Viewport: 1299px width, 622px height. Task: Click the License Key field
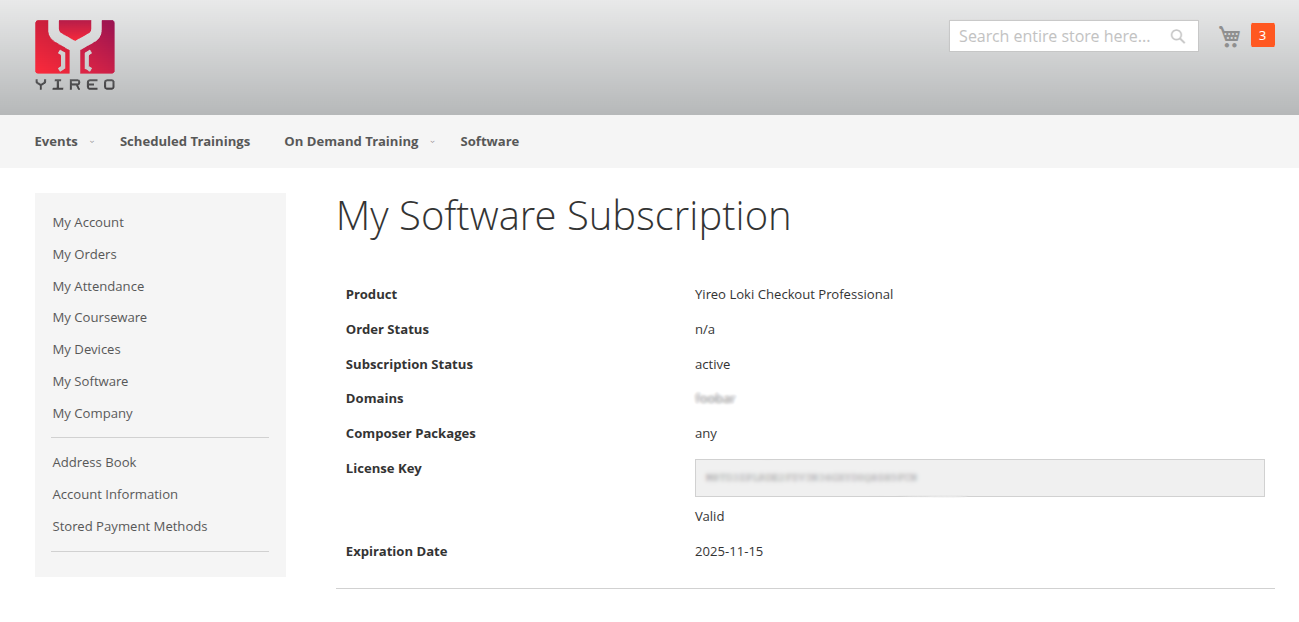tap(979, 478)
